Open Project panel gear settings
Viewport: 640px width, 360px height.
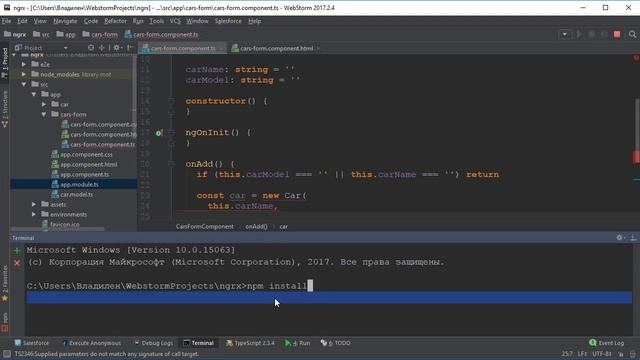[117, 48]
